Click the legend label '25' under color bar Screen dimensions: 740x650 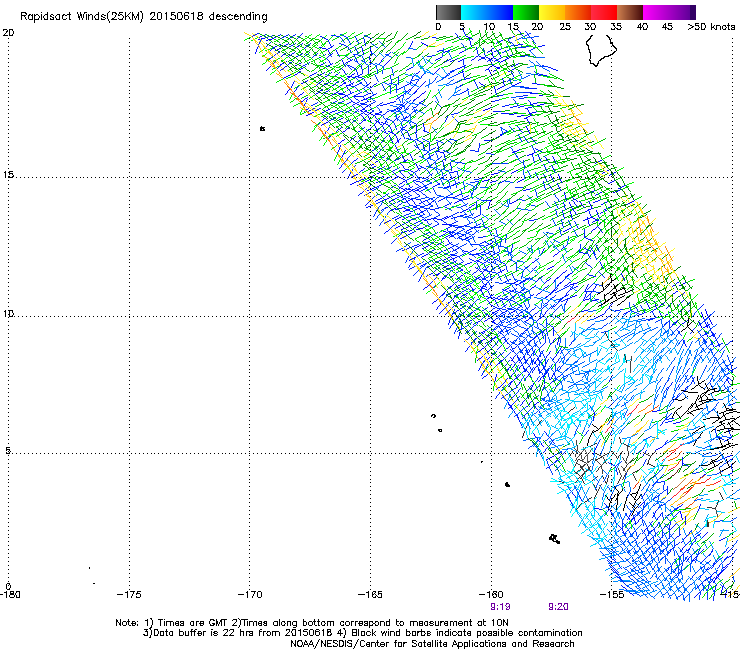565,27
